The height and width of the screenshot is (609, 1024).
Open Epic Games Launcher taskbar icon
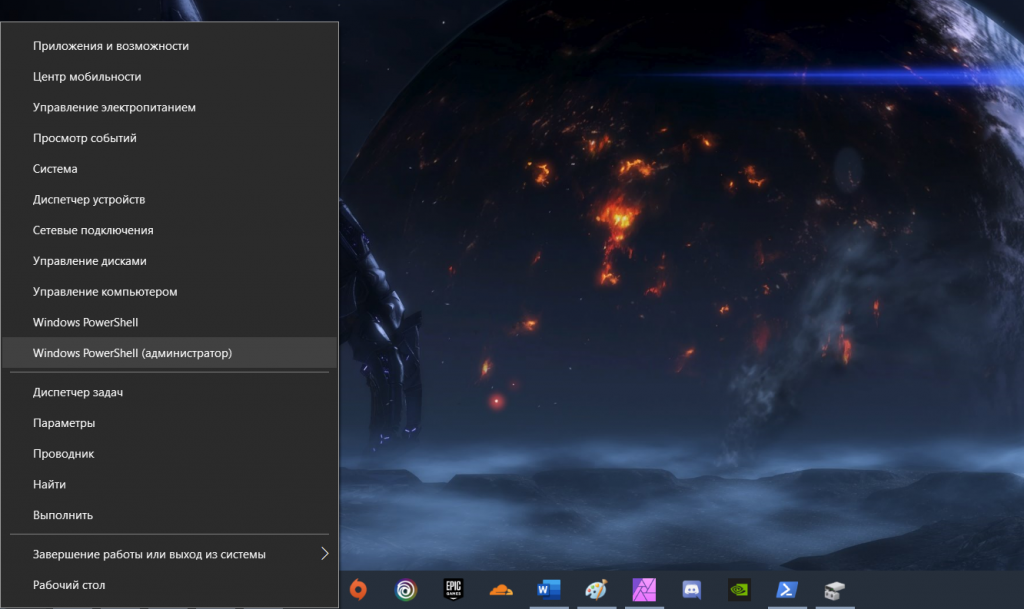[x=453, y=590]
